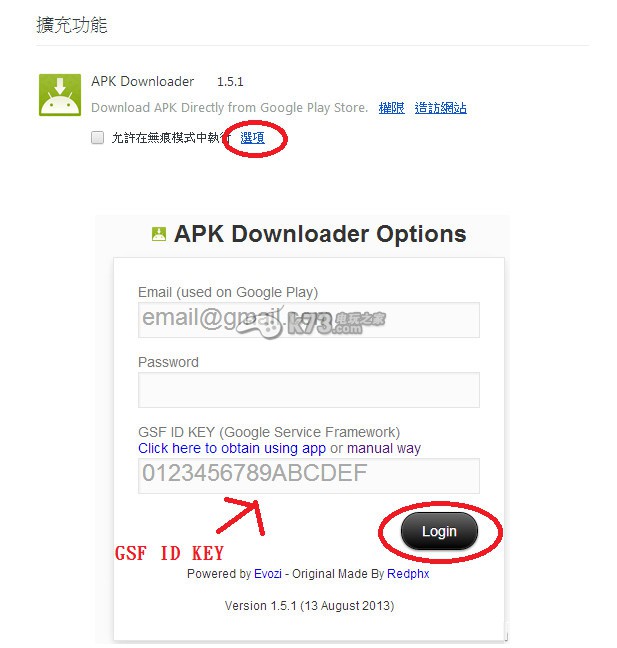The image size is (617, 648).
Task: Visit the 造訪網站 website link
Action: click(x=441, y=108)
